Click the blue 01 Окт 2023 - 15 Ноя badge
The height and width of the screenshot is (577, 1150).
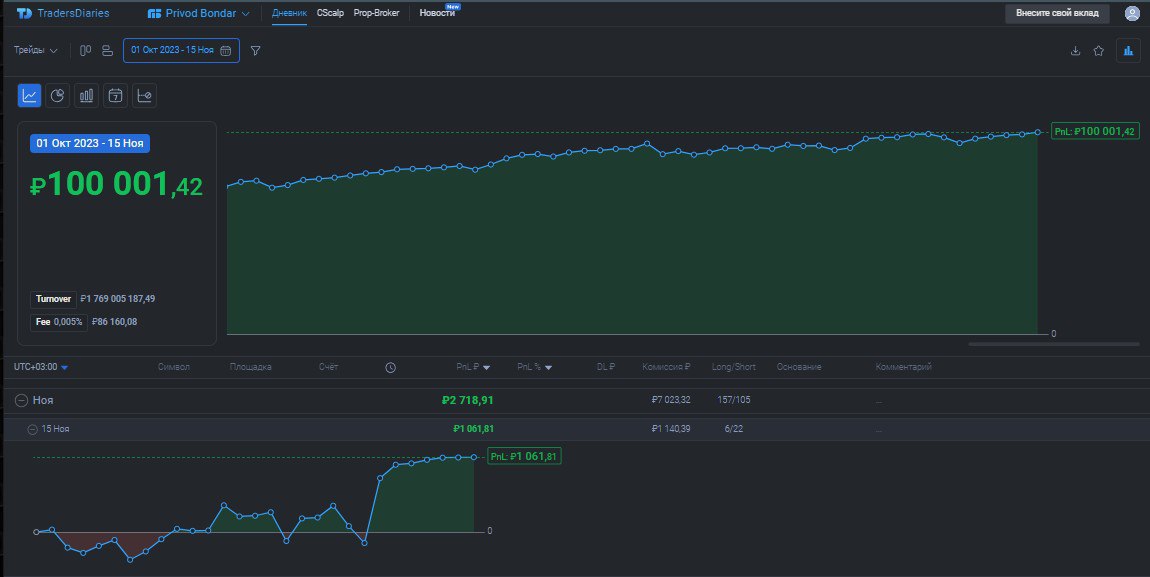[x=89, y=143]
